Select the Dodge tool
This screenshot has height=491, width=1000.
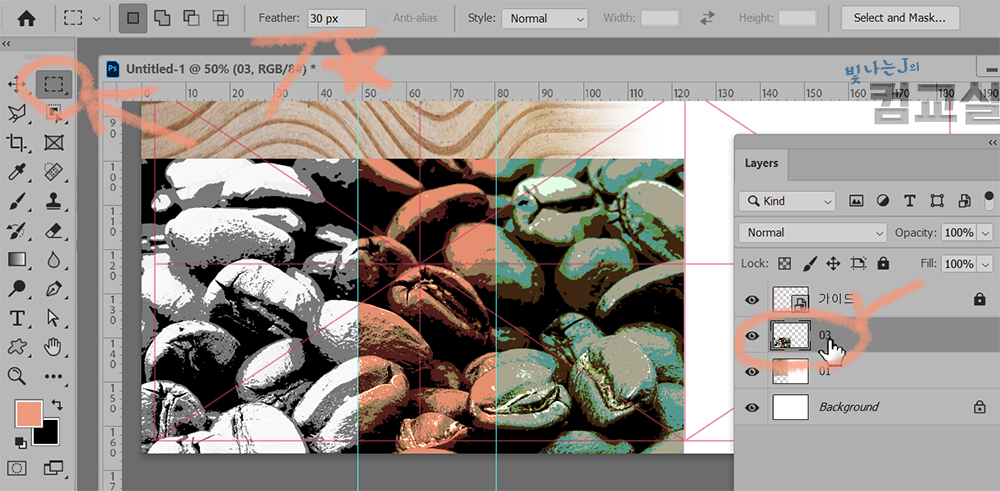16,288
